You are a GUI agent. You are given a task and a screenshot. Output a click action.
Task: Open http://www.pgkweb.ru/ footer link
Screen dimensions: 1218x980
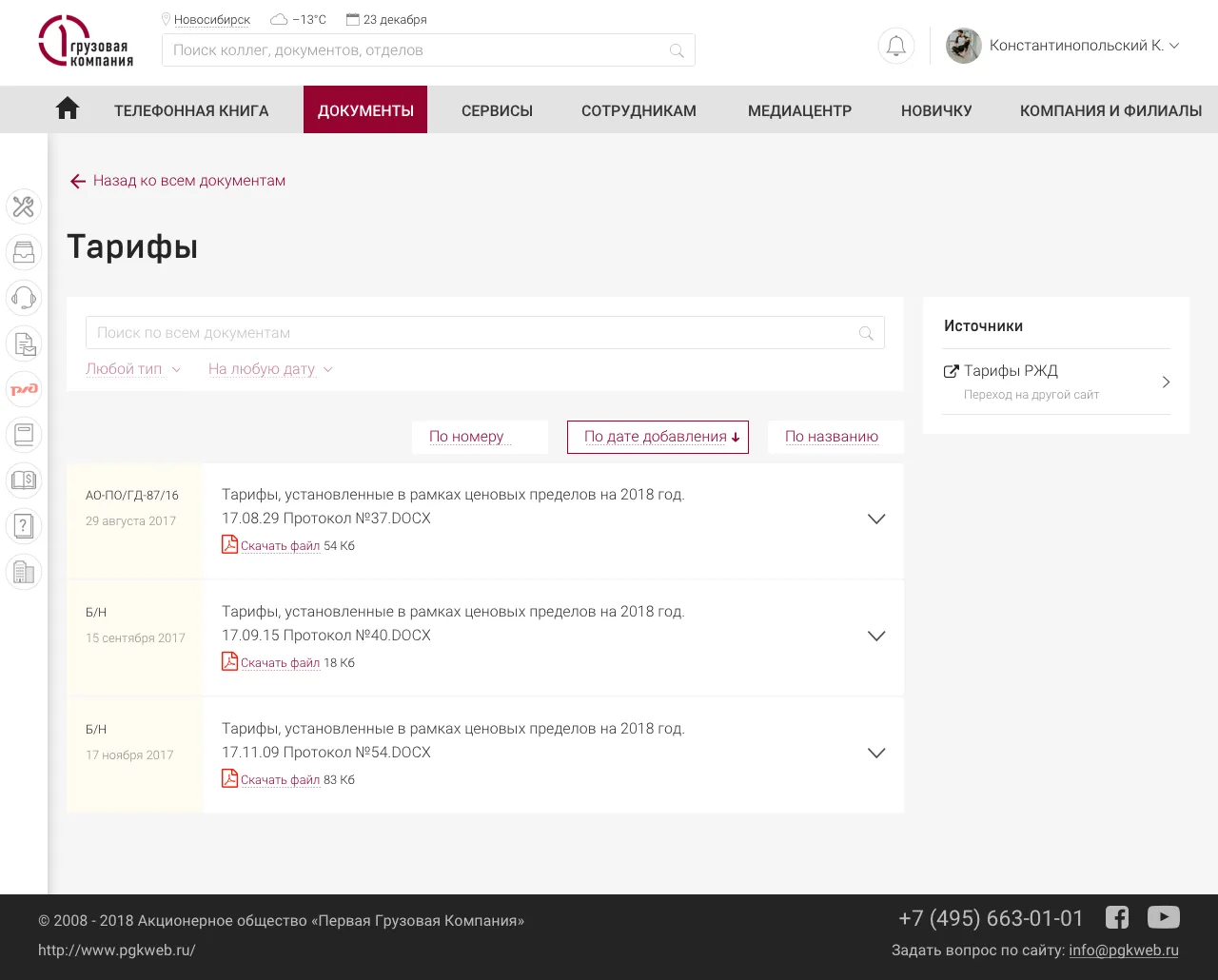[x=117, y=950]
